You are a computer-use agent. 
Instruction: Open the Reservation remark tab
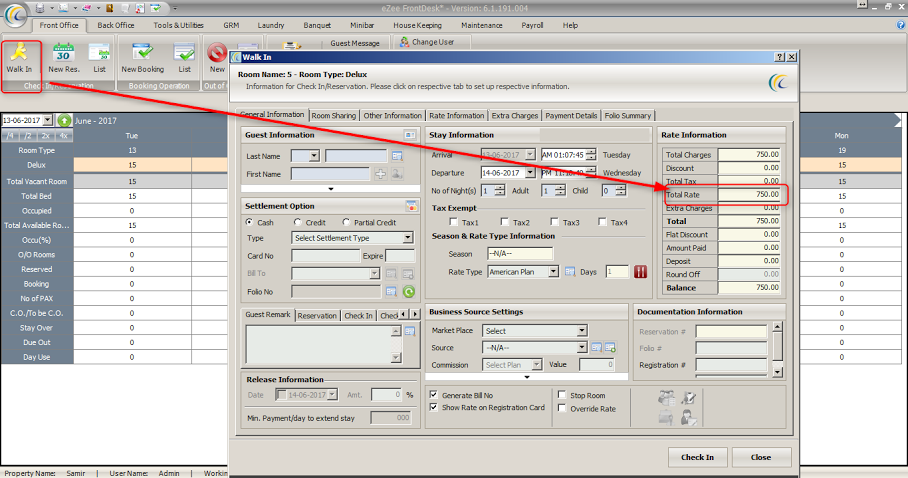click(x=317, y=316)
